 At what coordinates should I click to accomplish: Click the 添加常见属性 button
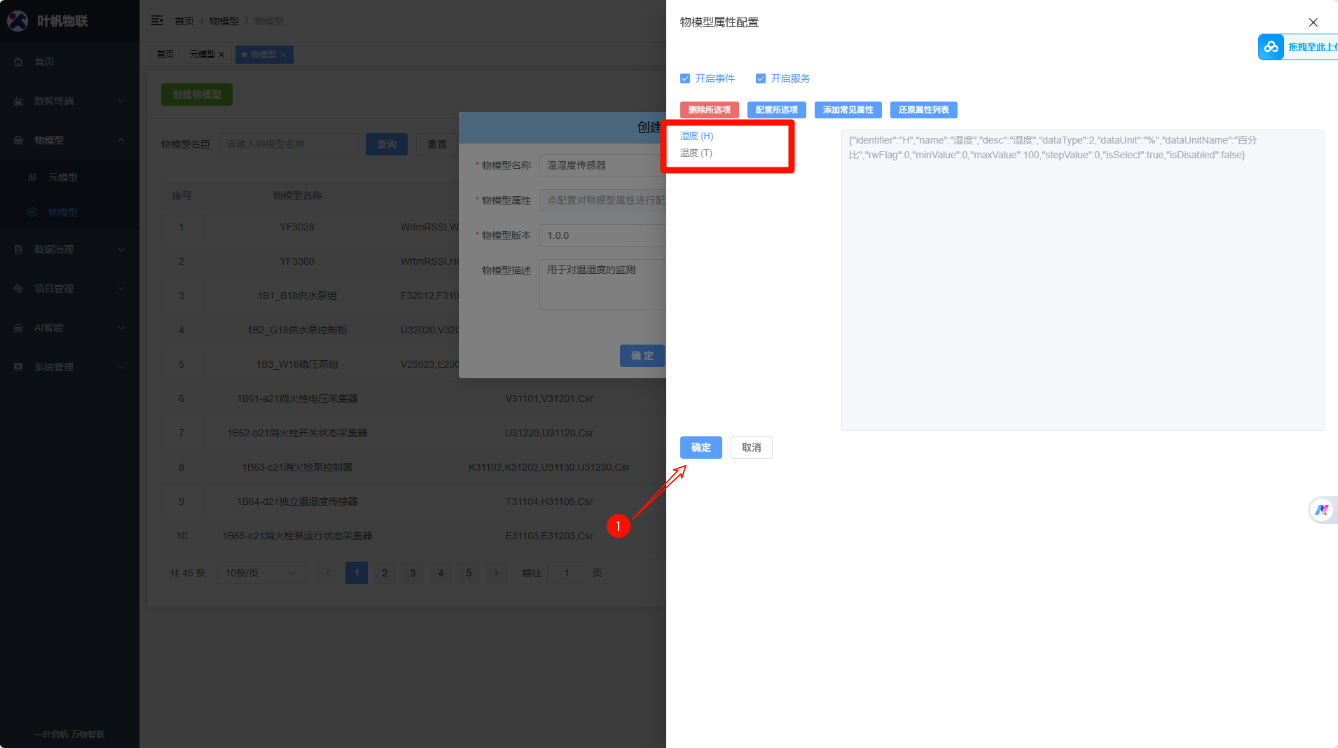[x=848, y=110]
